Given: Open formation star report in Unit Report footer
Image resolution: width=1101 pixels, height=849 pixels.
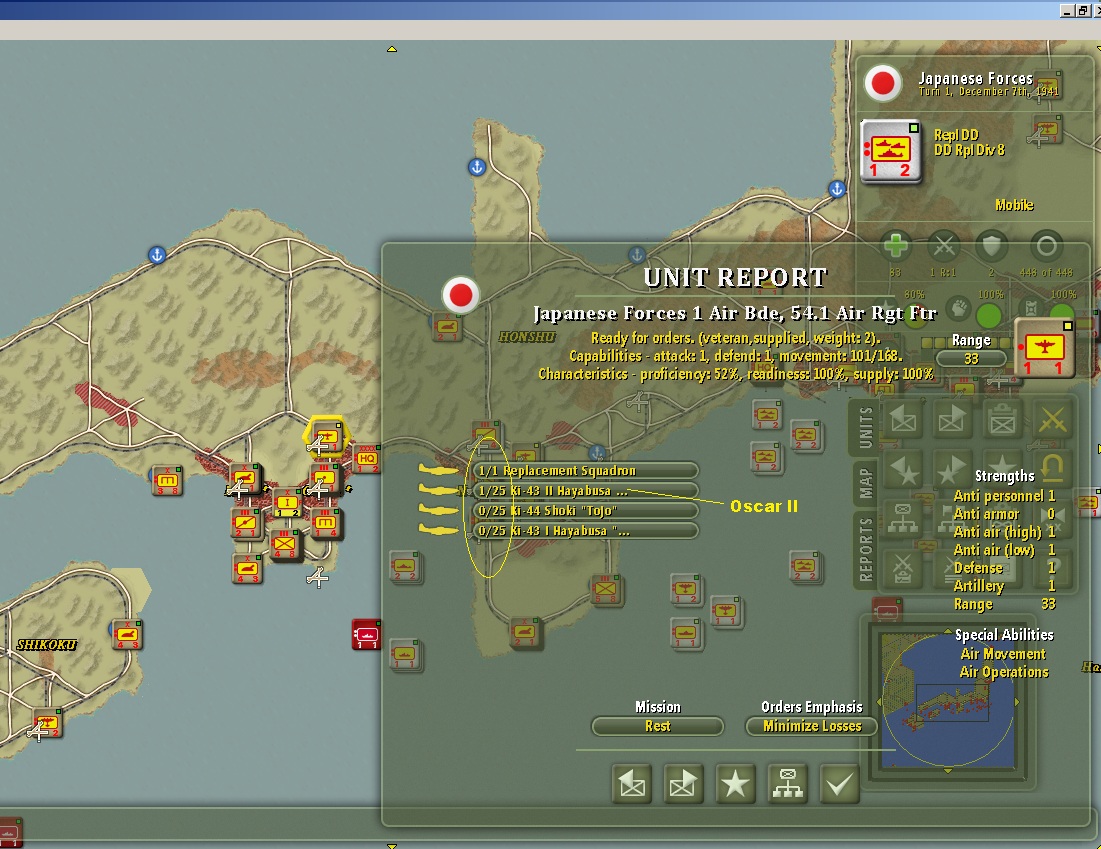Looking at the screenshot, I should coord(735,784).
